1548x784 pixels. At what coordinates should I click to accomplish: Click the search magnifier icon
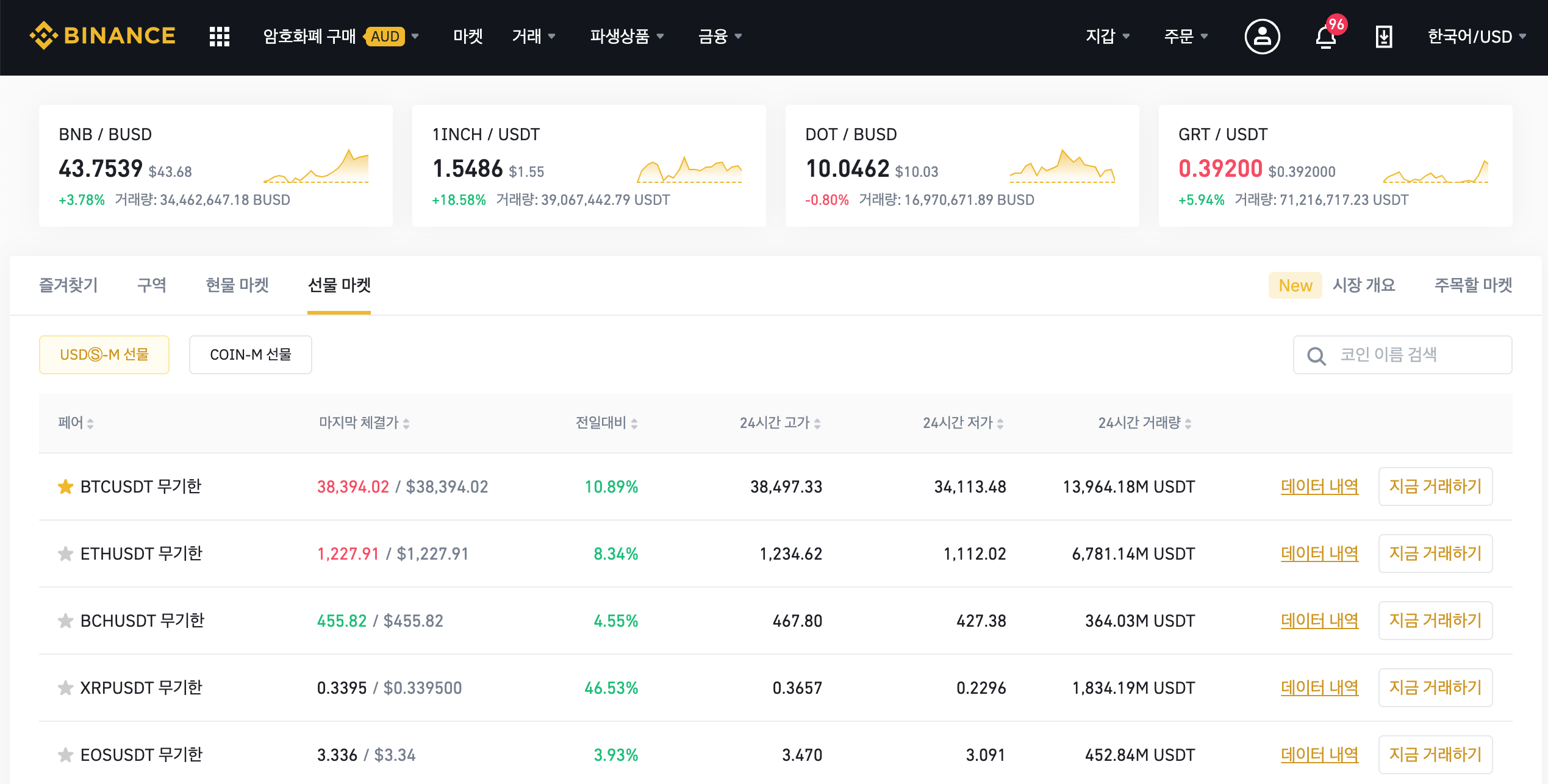click(1316, 355)
